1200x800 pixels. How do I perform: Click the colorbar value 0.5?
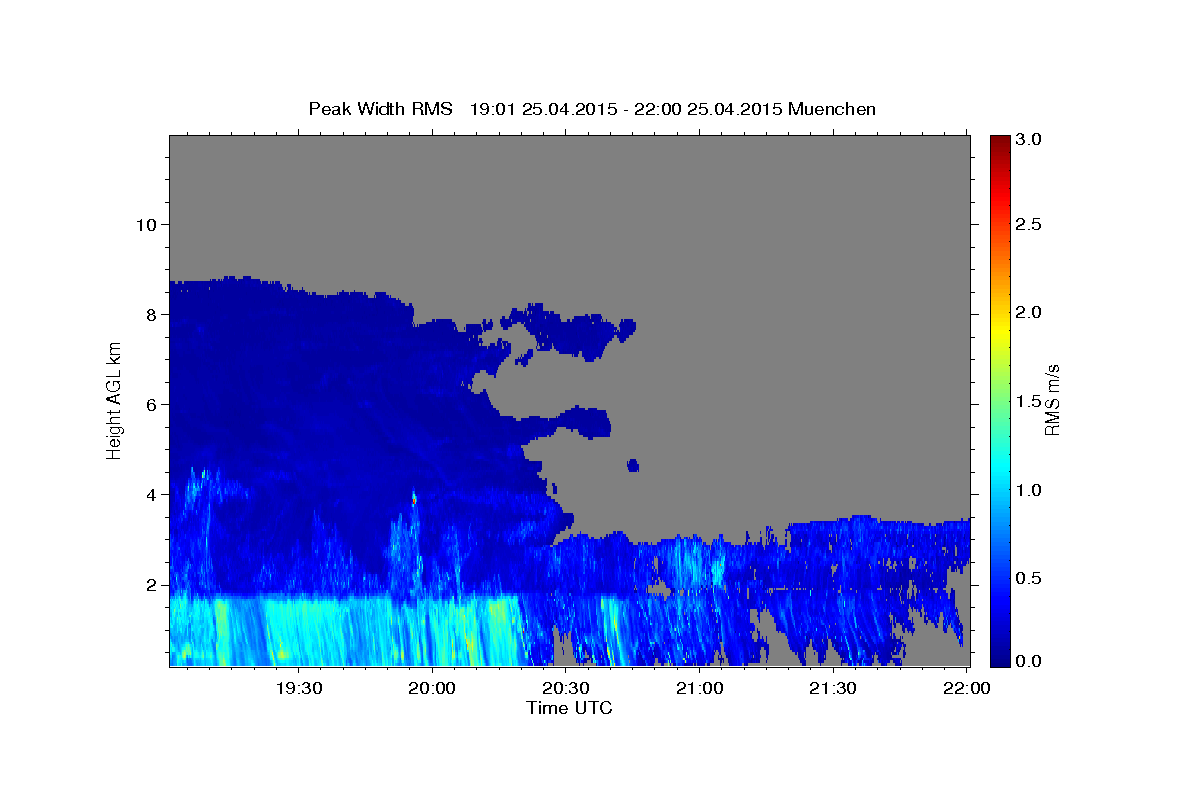(1029, 578)
